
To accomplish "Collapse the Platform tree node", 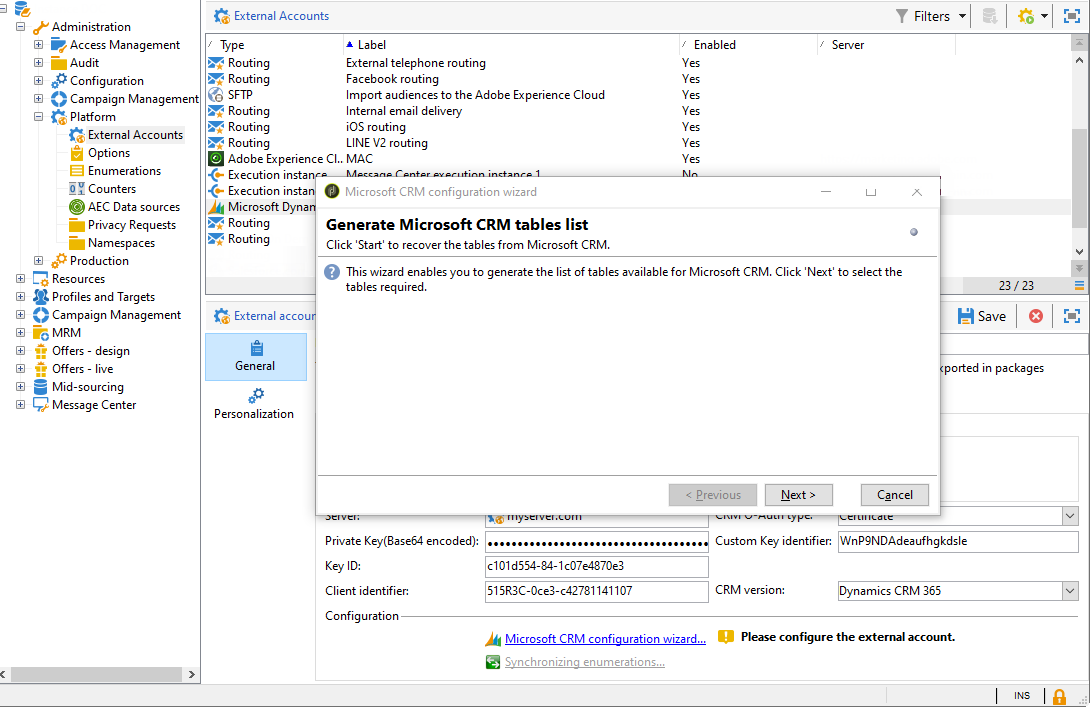I will [38, 117].
